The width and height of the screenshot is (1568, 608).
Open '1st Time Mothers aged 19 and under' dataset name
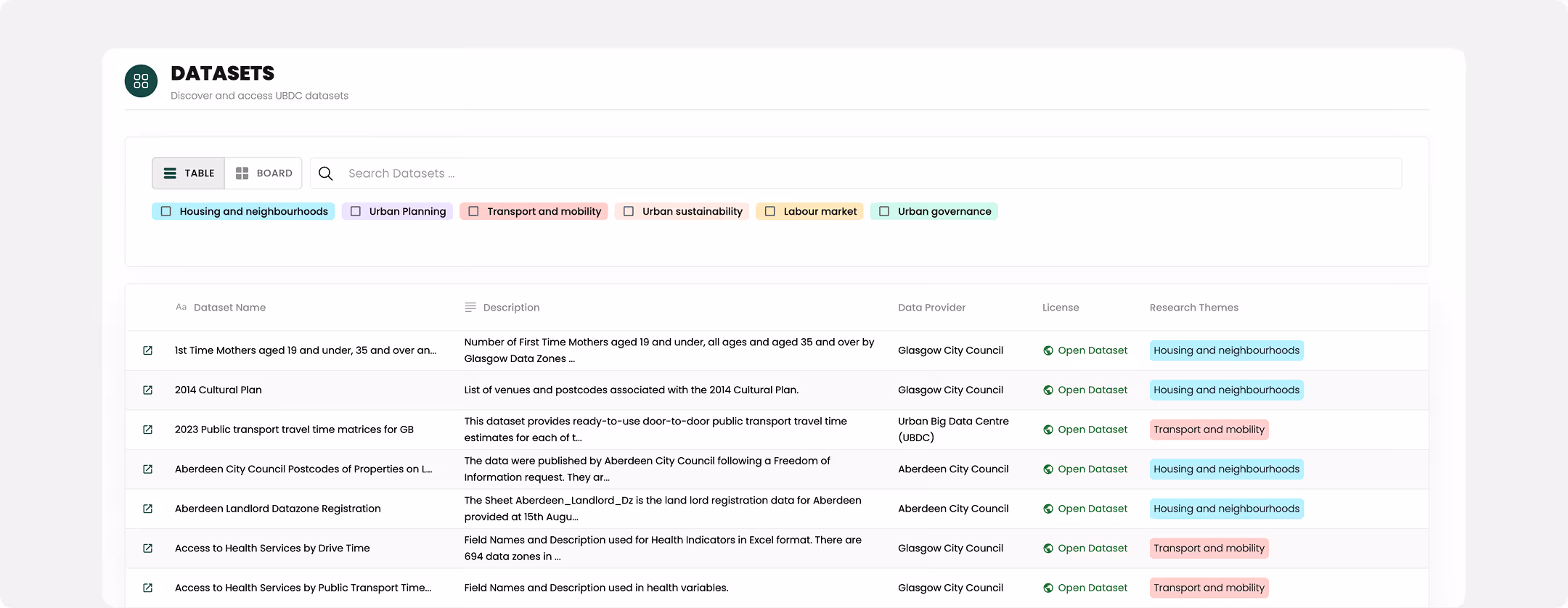(x=306, y=350)
